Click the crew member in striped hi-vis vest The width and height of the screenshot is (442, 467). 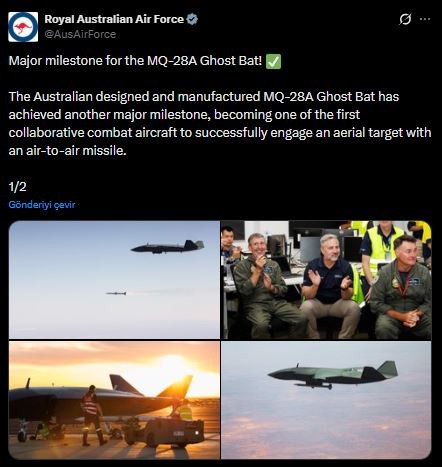[91, 414]
